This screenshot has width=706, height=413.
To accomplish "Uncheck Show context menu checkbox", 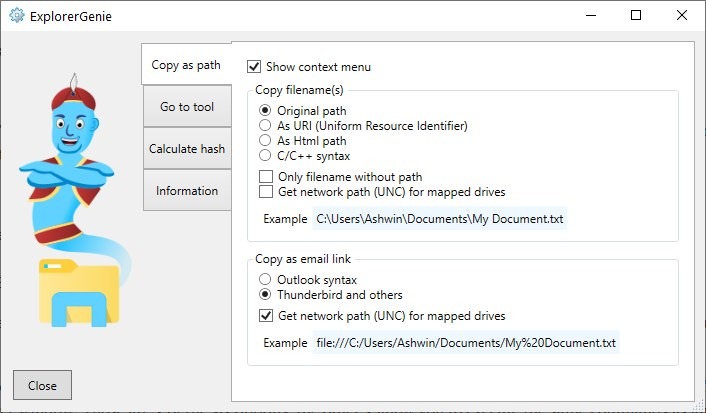I will [x=254, y=67].
